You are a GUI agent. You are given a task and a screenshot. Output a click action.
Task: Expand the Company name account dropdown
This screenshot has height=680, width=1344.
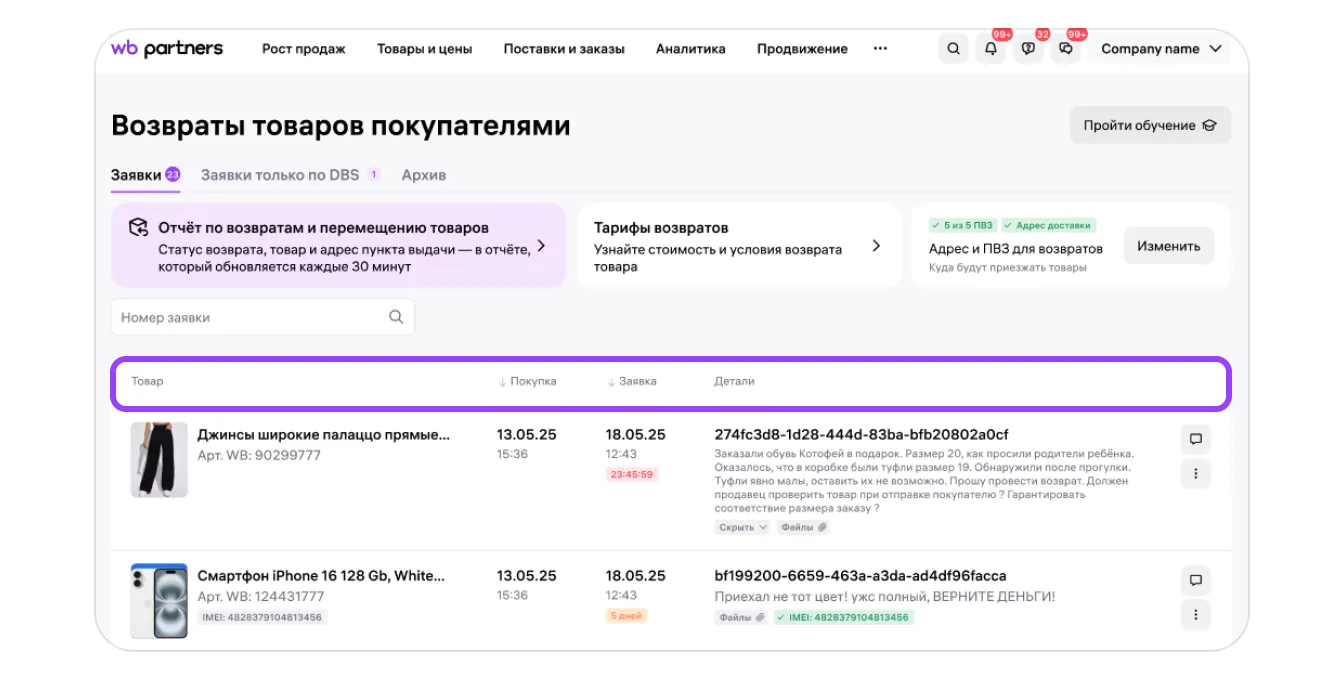point(1161,49)
